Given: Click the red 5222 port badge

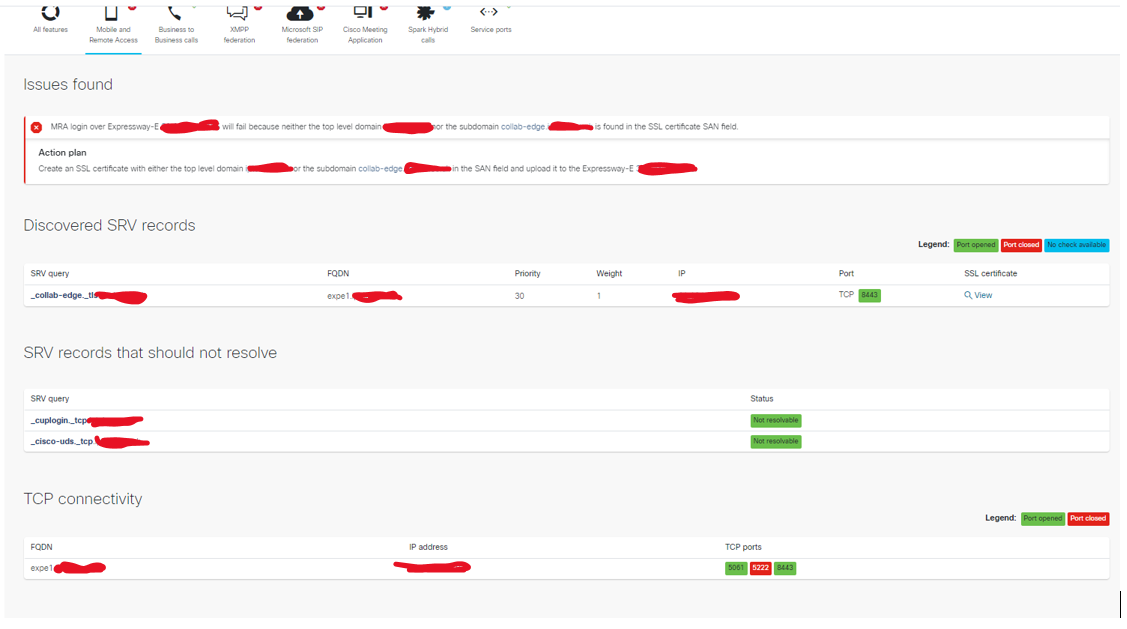Looking at the screenshot, I should 760,568.
